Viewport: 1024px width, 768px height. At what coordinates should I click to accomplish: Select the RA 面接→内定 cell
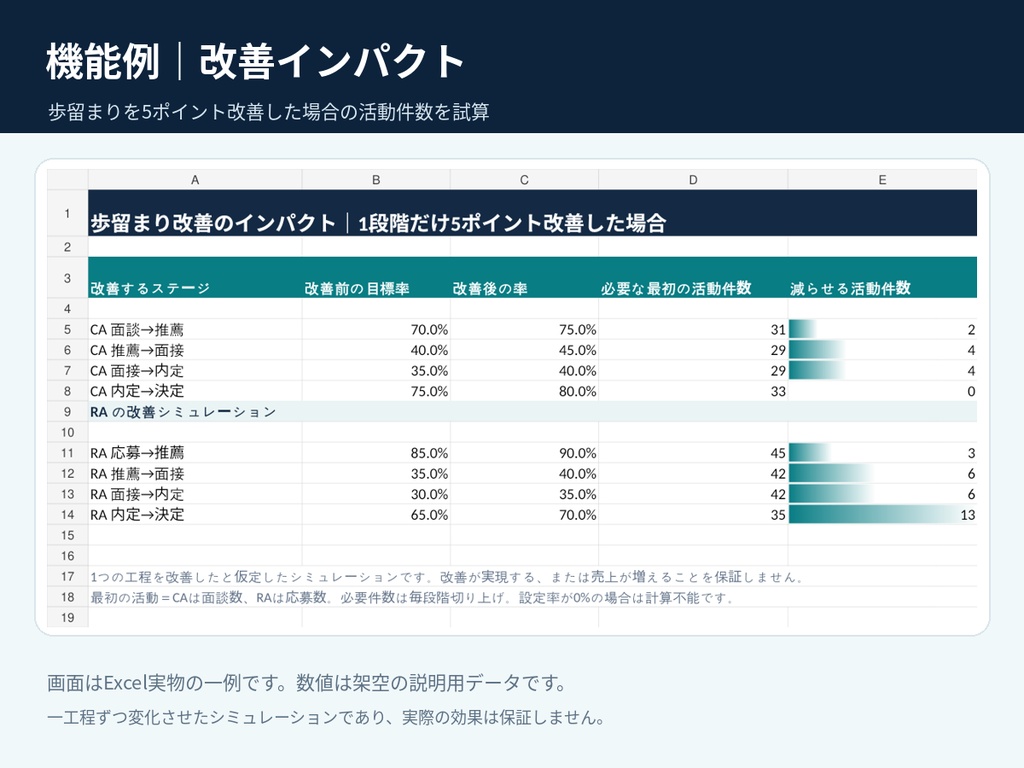click(195, 494)
